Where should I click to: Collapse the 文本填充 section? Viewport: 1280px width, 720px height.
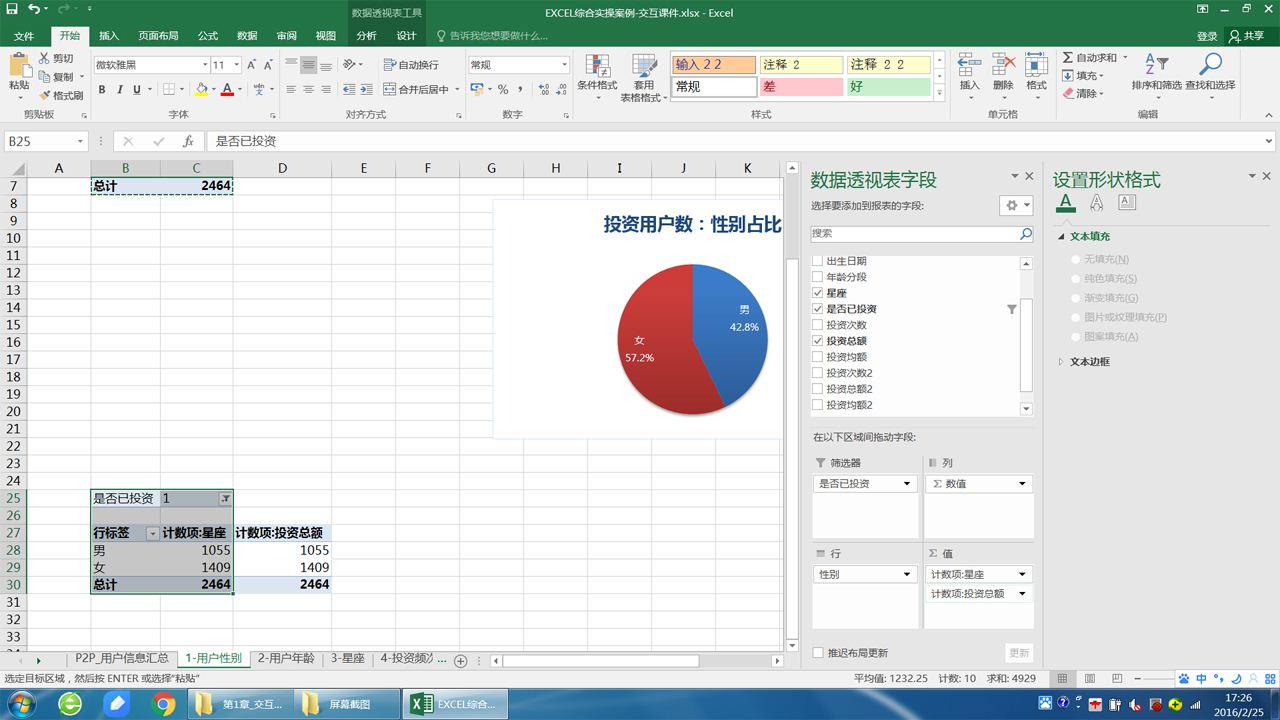[x=1062, y=237]
